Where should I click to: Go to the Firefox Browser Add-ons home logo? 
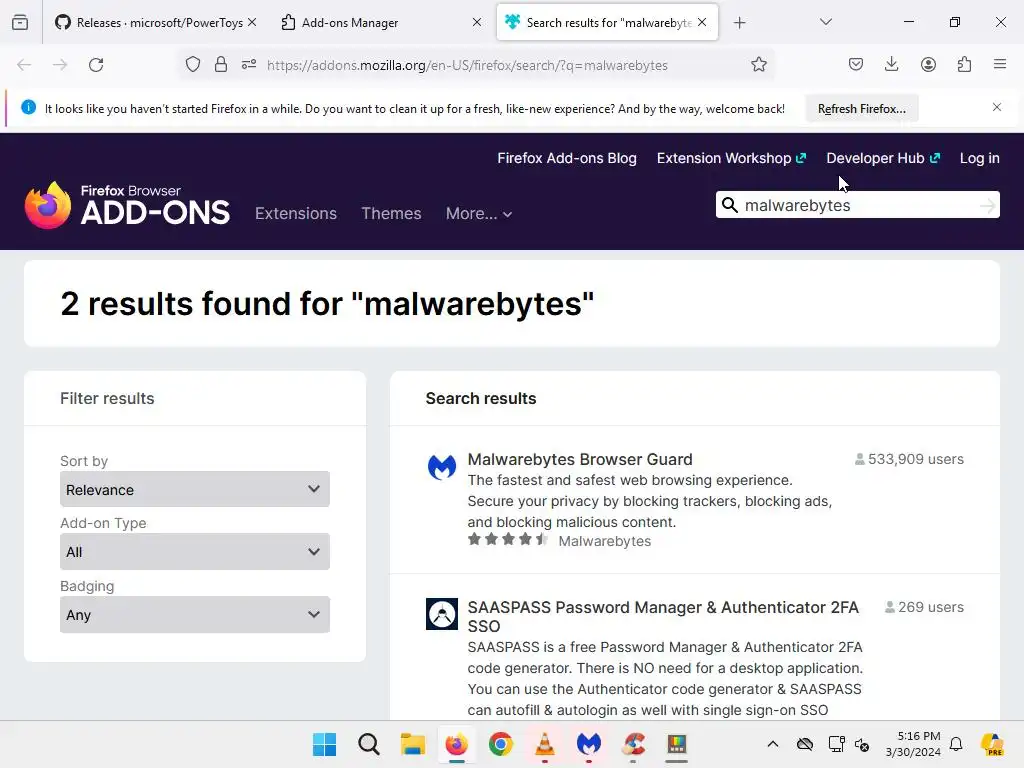click(127, 205)
